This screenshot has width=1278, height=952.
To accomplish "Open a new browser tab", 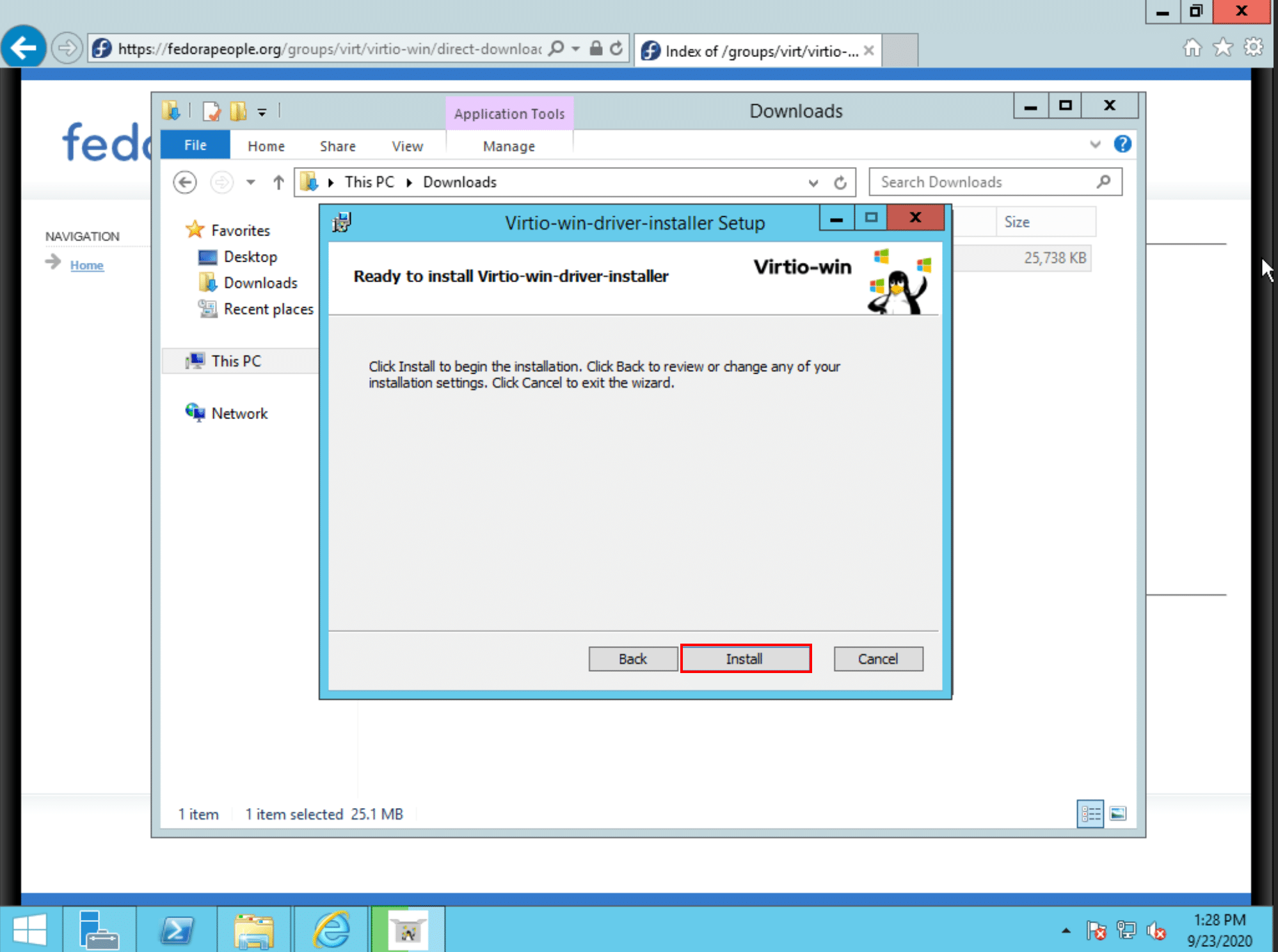I will [x=900, y=51].
